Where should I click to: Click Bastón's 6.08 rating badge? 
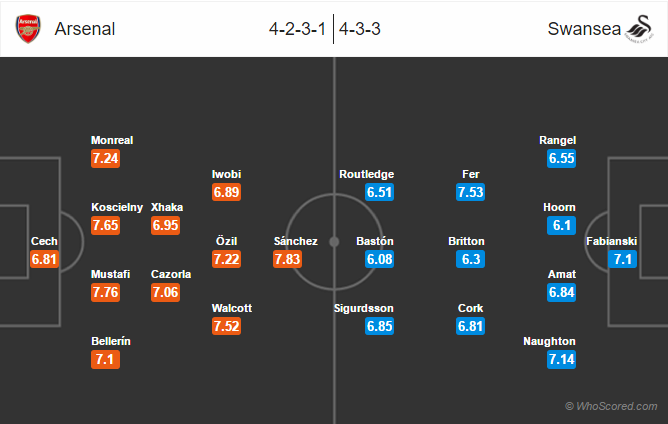pos(379,259)
